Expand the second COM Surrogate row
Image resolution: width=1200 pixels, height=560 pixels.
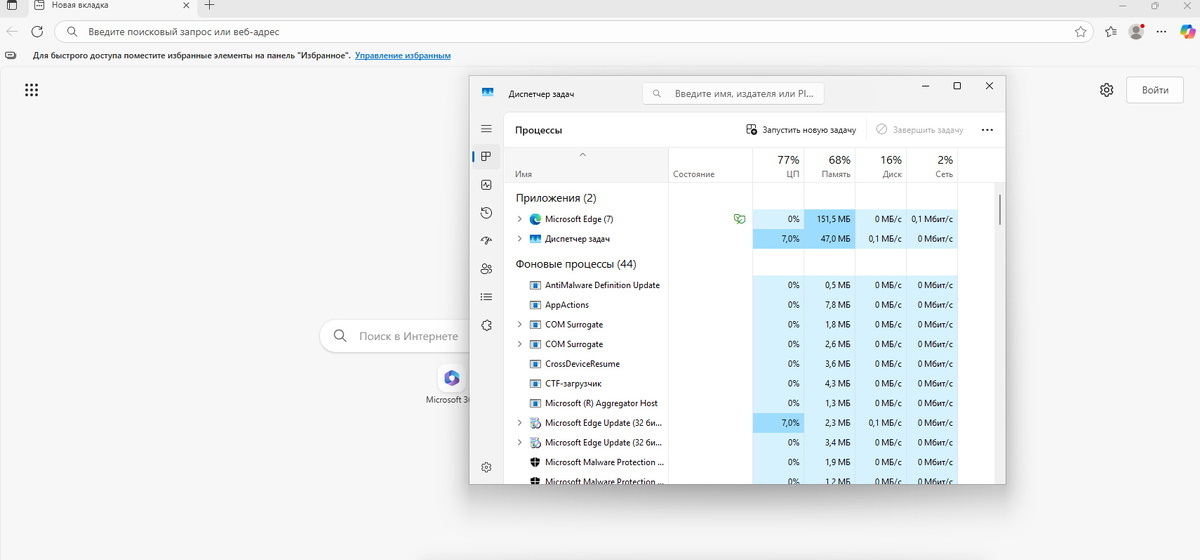[x=519, y=344]
